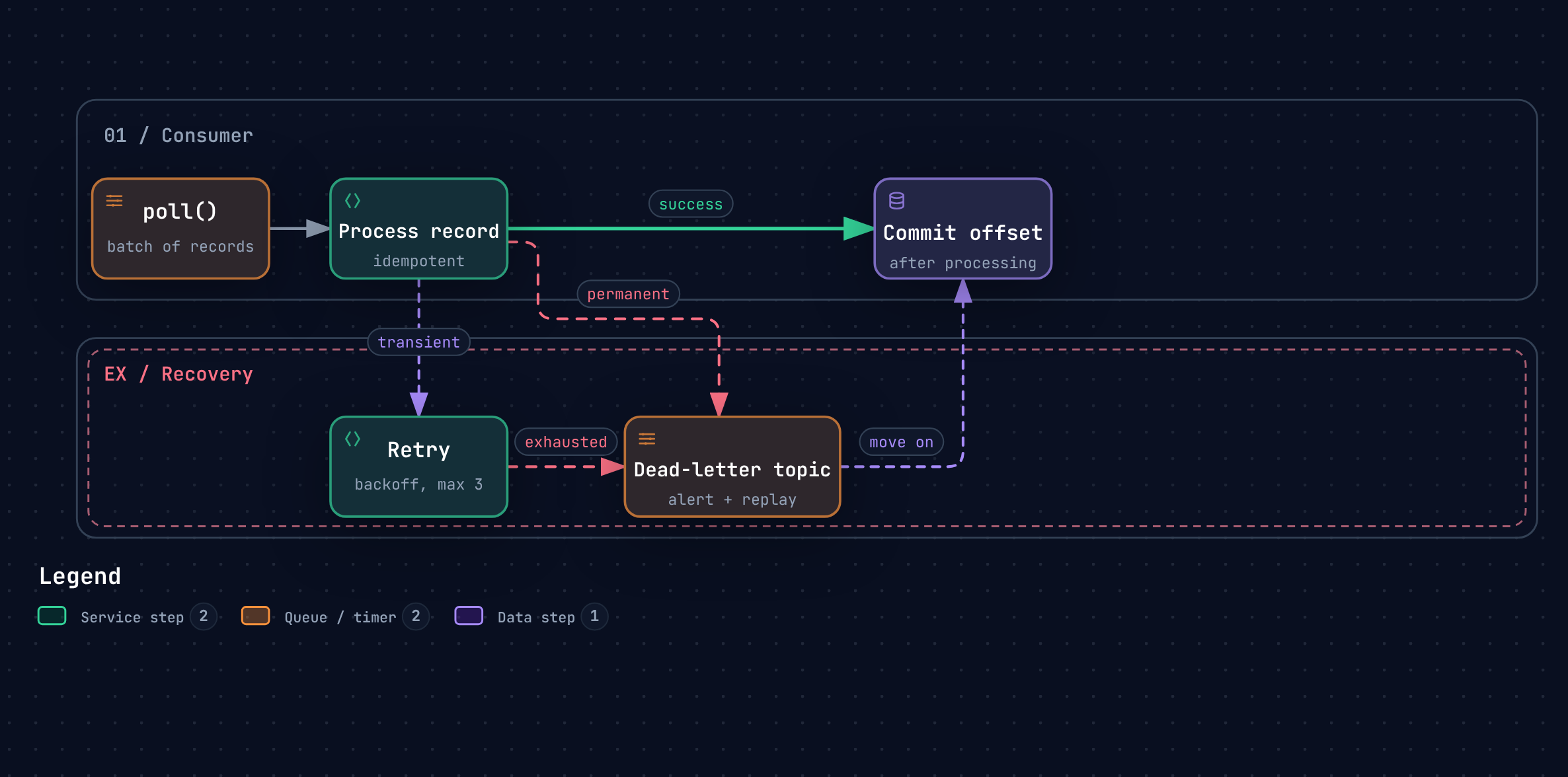
Task: Click the Service step count badge 2
Action: point(204,616)
